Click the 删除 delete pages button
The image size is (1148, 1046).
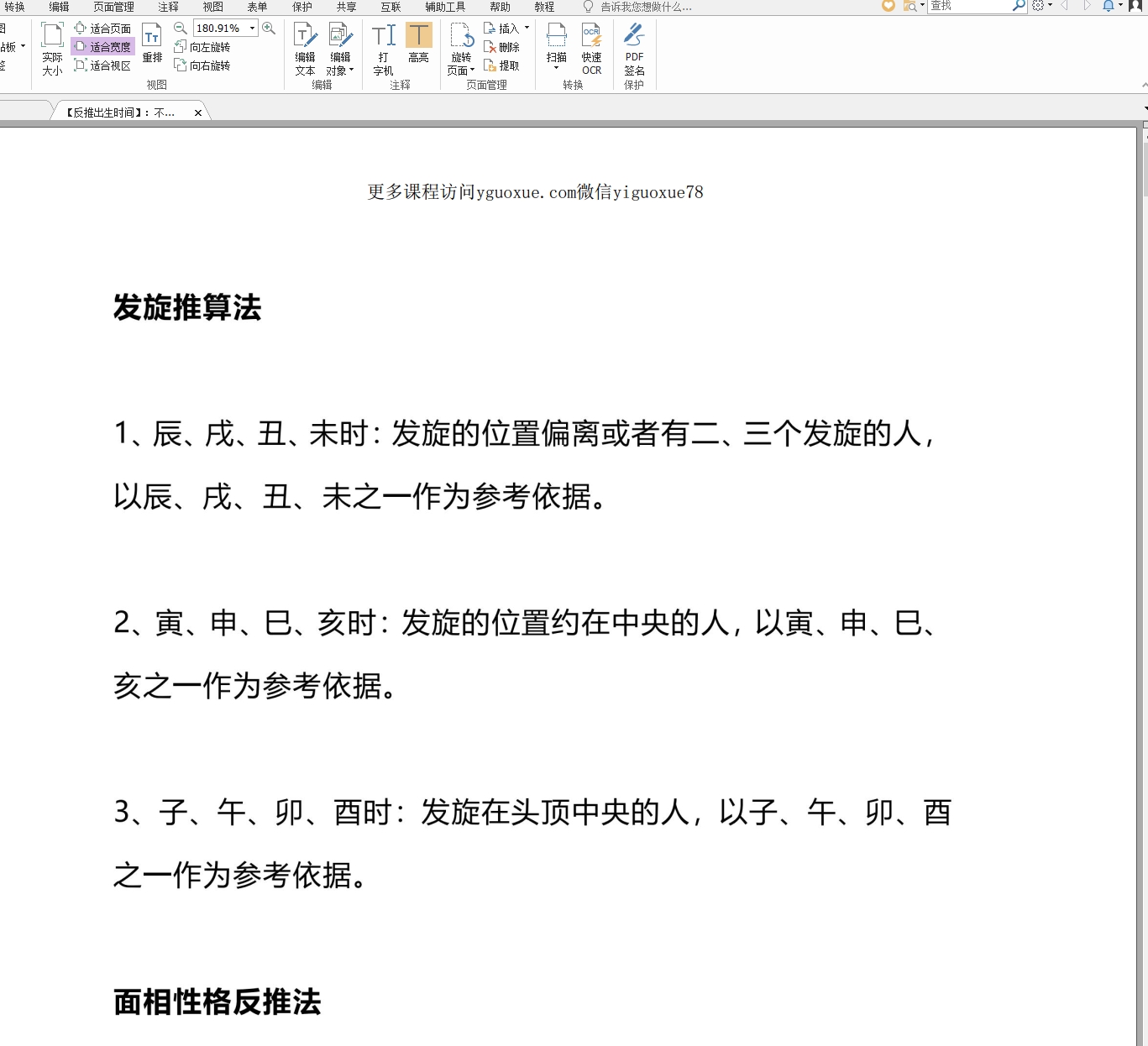click(x=502, y=47)
